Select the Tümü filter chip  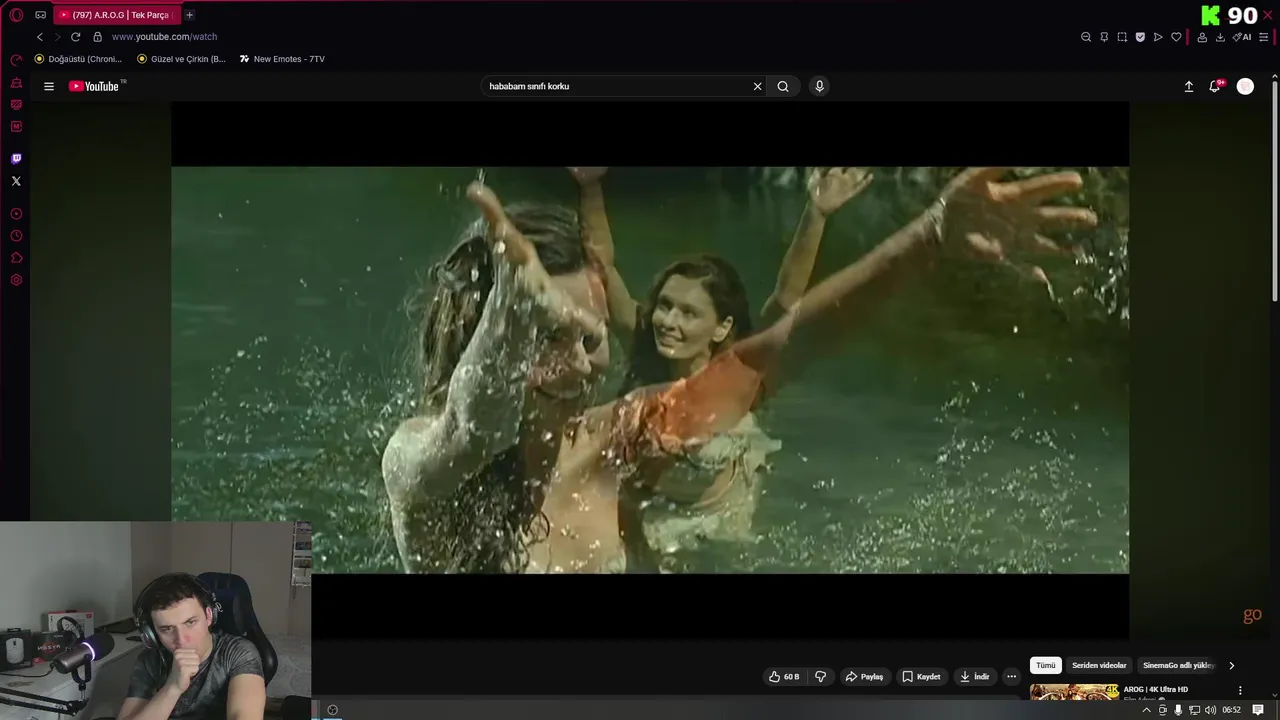click(1045, 665)
